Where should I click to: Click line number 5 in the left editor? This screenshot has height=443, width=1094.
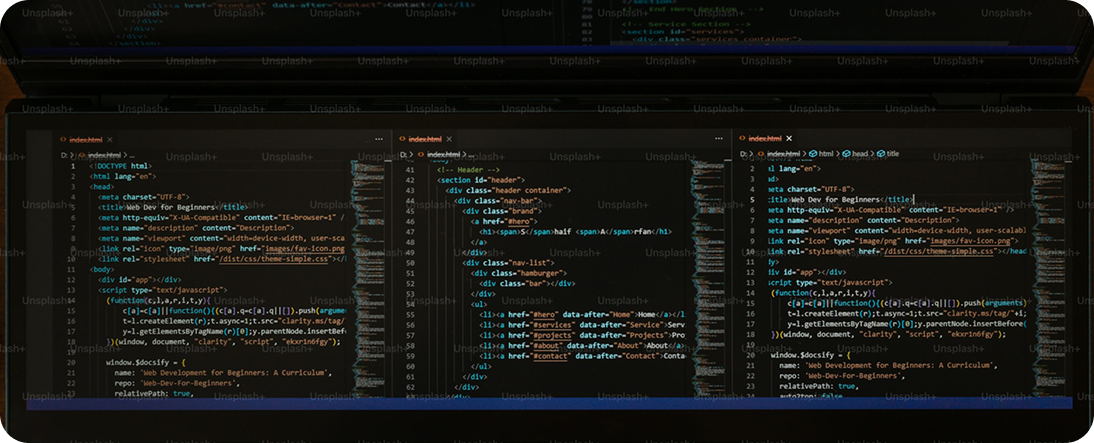(x=72, y=207)
